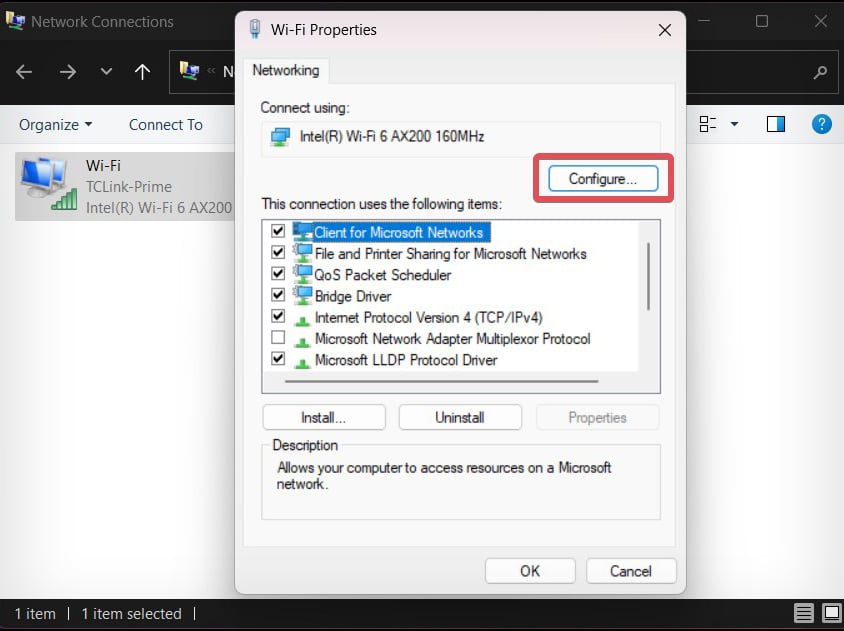Confirm the dialog with OK

pos(530,571)
